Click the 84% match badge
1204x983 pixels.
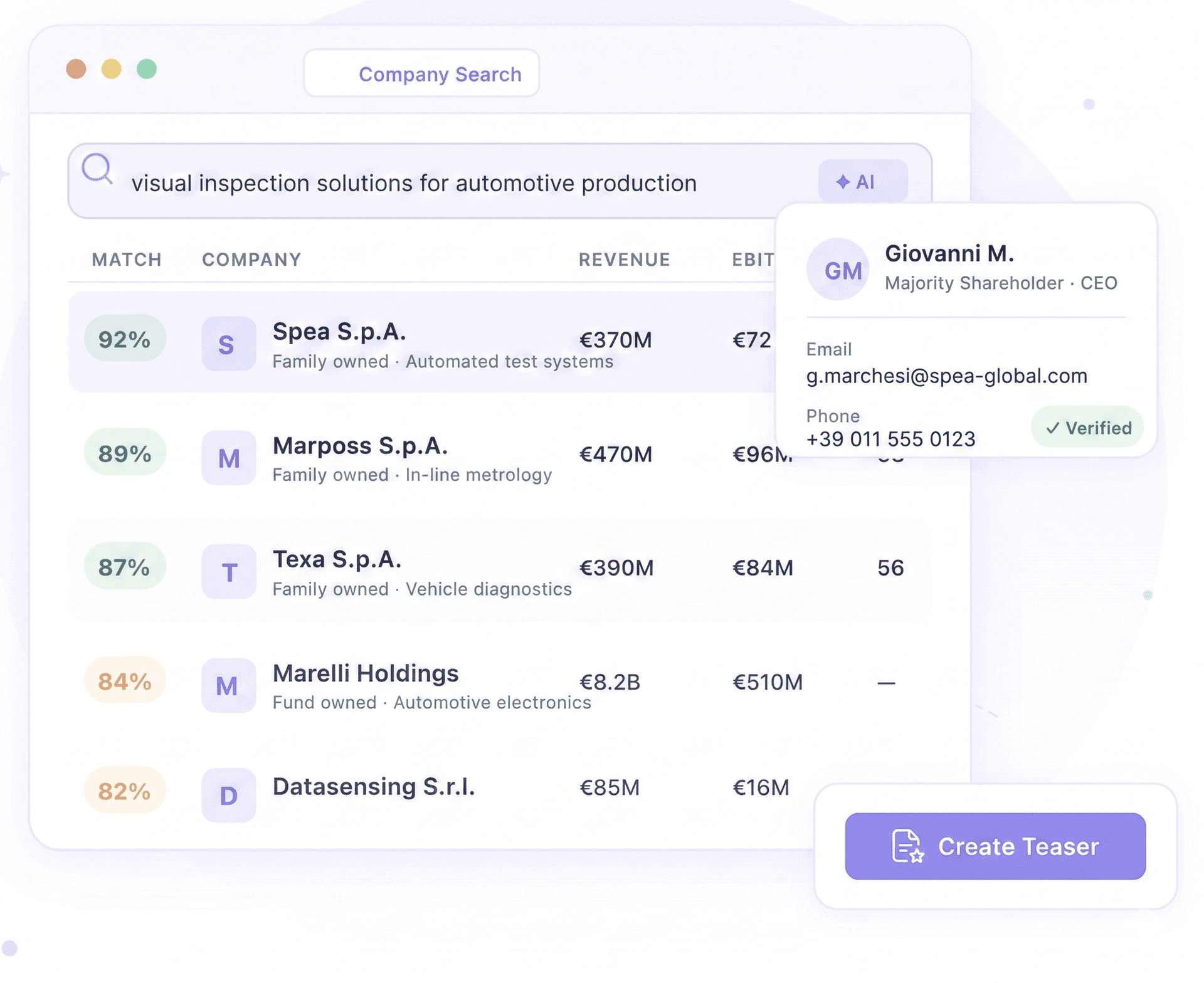click(125, 680)
